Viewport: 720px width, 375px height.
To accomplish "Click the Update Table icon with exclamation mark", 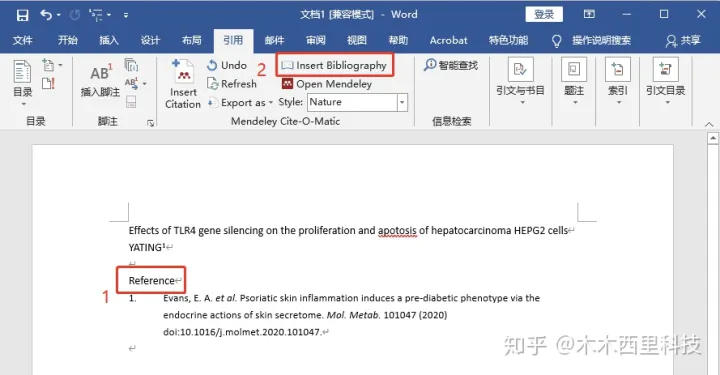I will click(x=48, y=83).
